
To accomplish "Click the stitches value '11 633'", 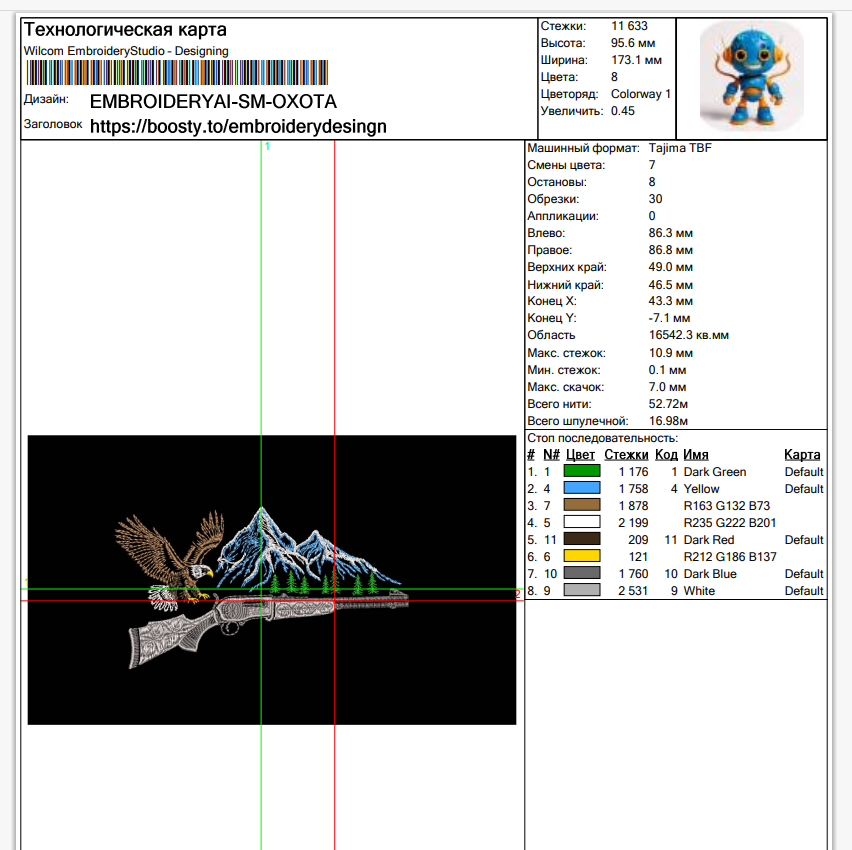I will point(629,26).
